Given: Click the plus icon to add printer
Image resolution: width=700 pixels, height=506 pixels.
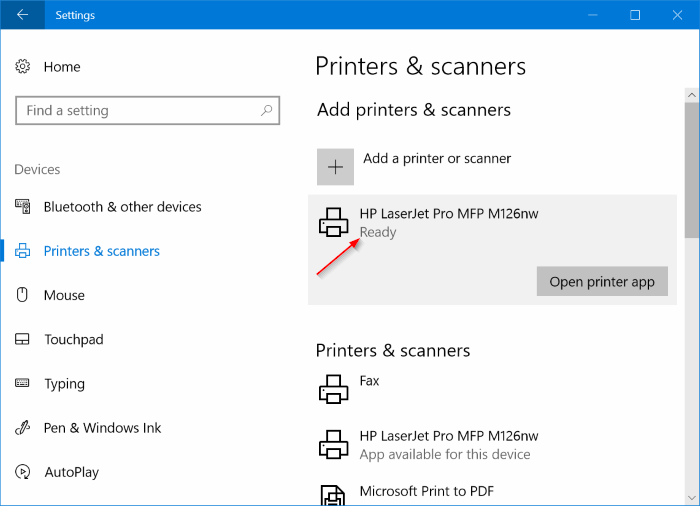Looking at the screenshot, I should point(335,167).
